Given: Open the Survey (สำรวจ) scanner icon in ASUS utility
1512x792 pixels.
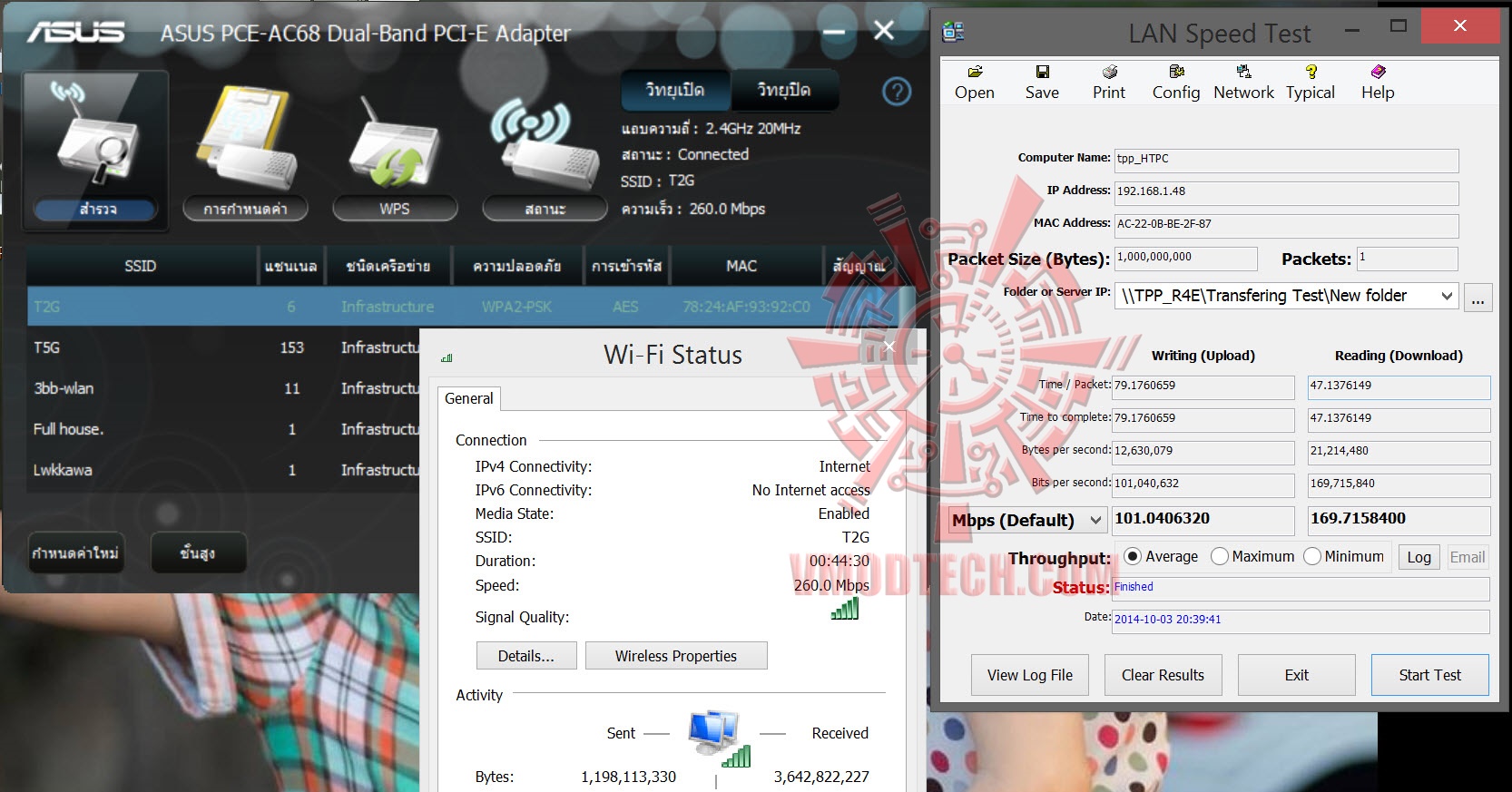Looking at the screenshot, I should (x=96, y=150).
